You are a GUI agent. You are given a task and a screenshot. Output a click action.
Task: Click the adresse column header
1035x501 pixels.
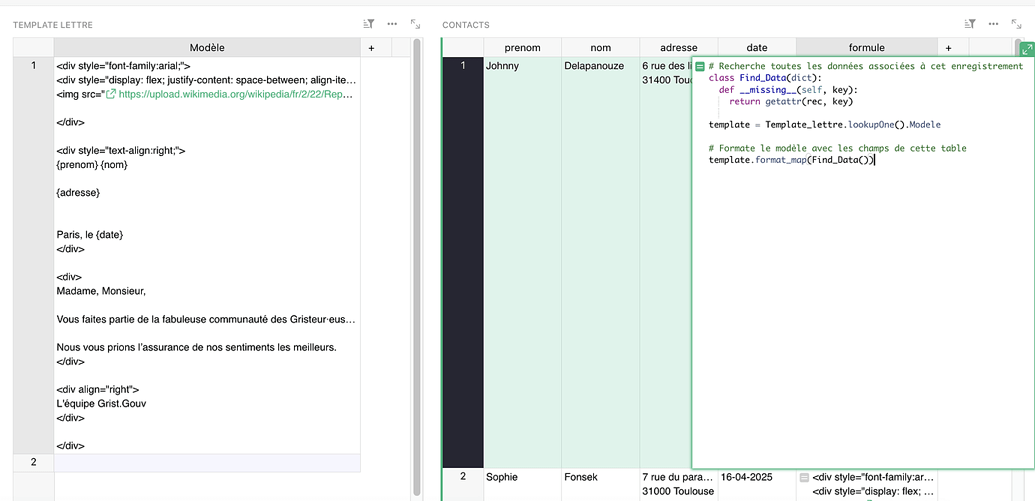679,48
